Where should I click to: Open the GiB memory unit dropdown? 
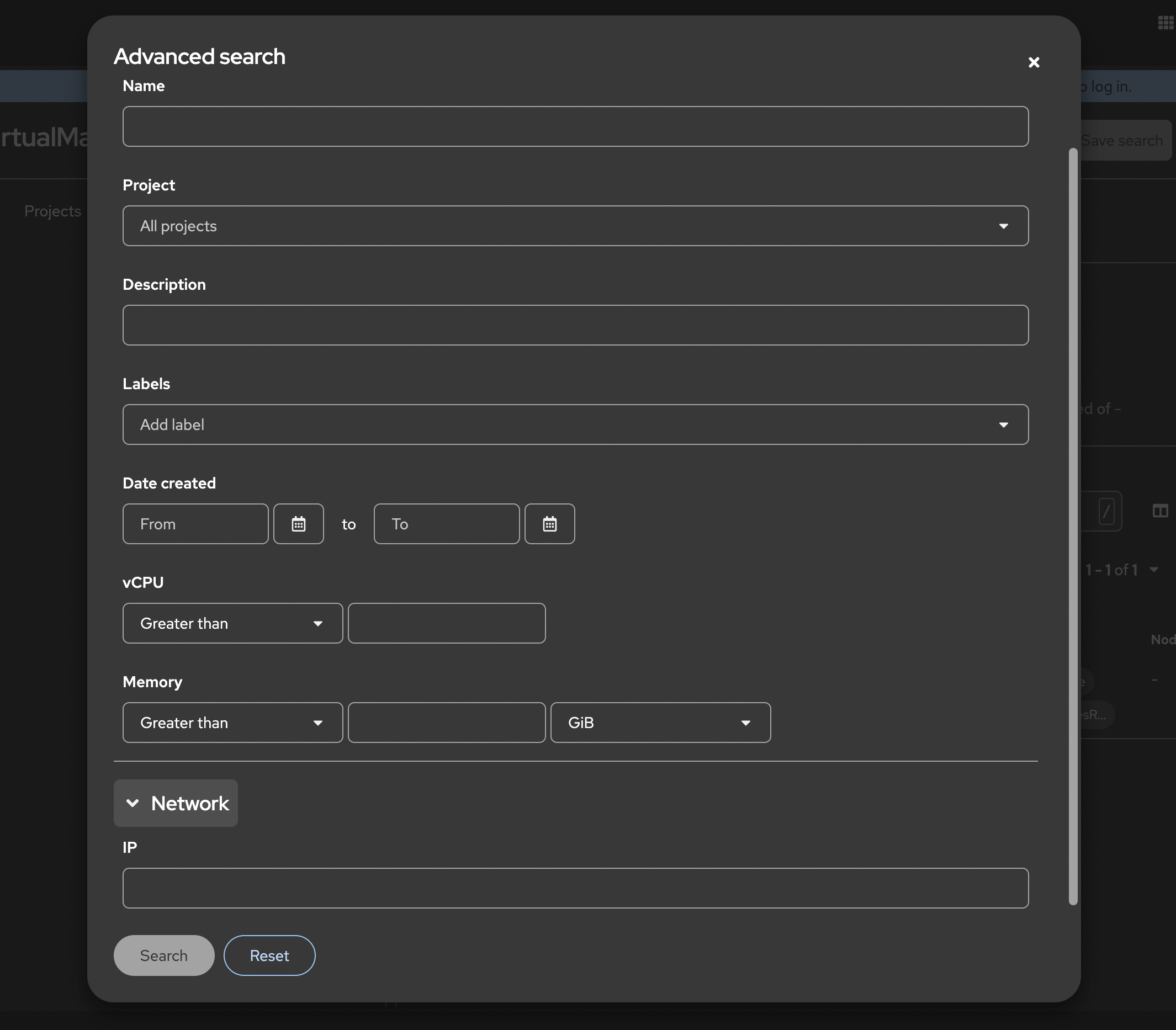pos(660,723)
